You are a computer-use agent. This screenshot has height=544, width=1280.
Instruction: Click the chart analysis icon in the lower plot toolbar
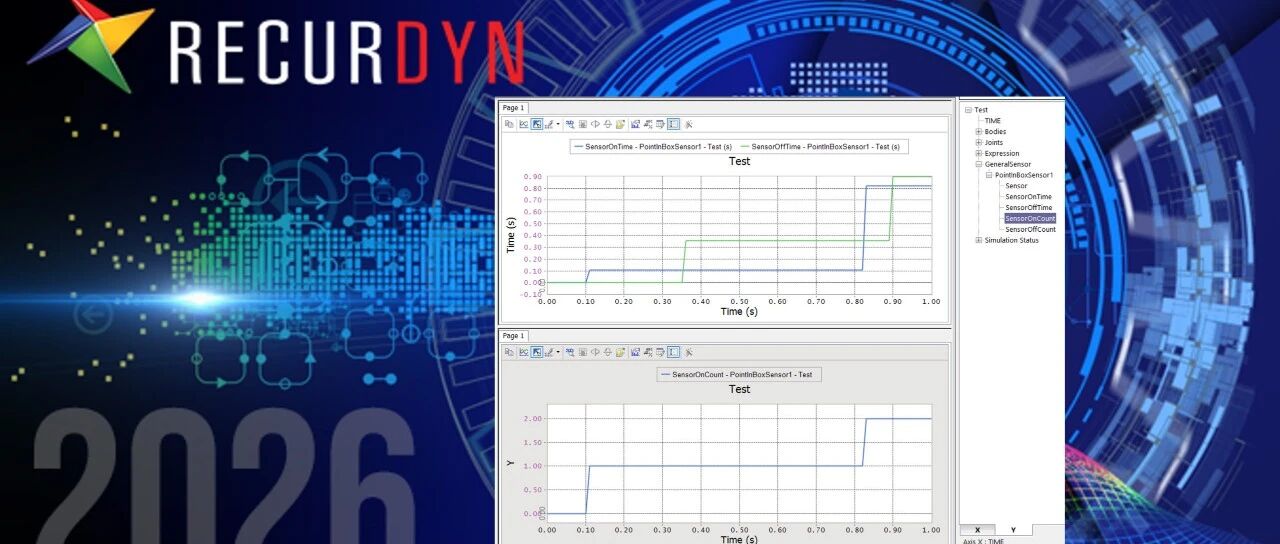click(x=635, y=352)
